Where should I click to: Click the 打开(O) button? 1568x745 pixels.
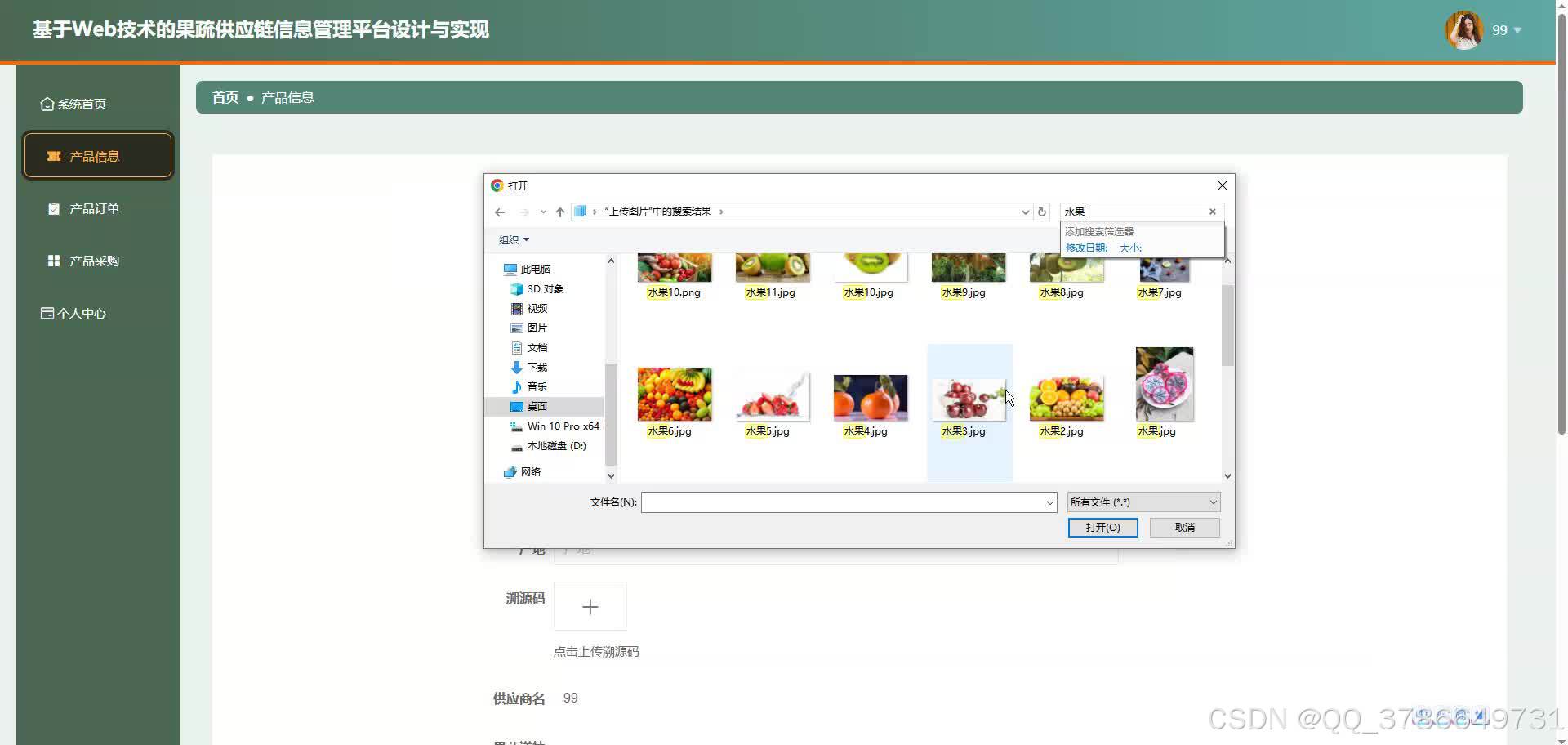click(x=1102, y=527)
